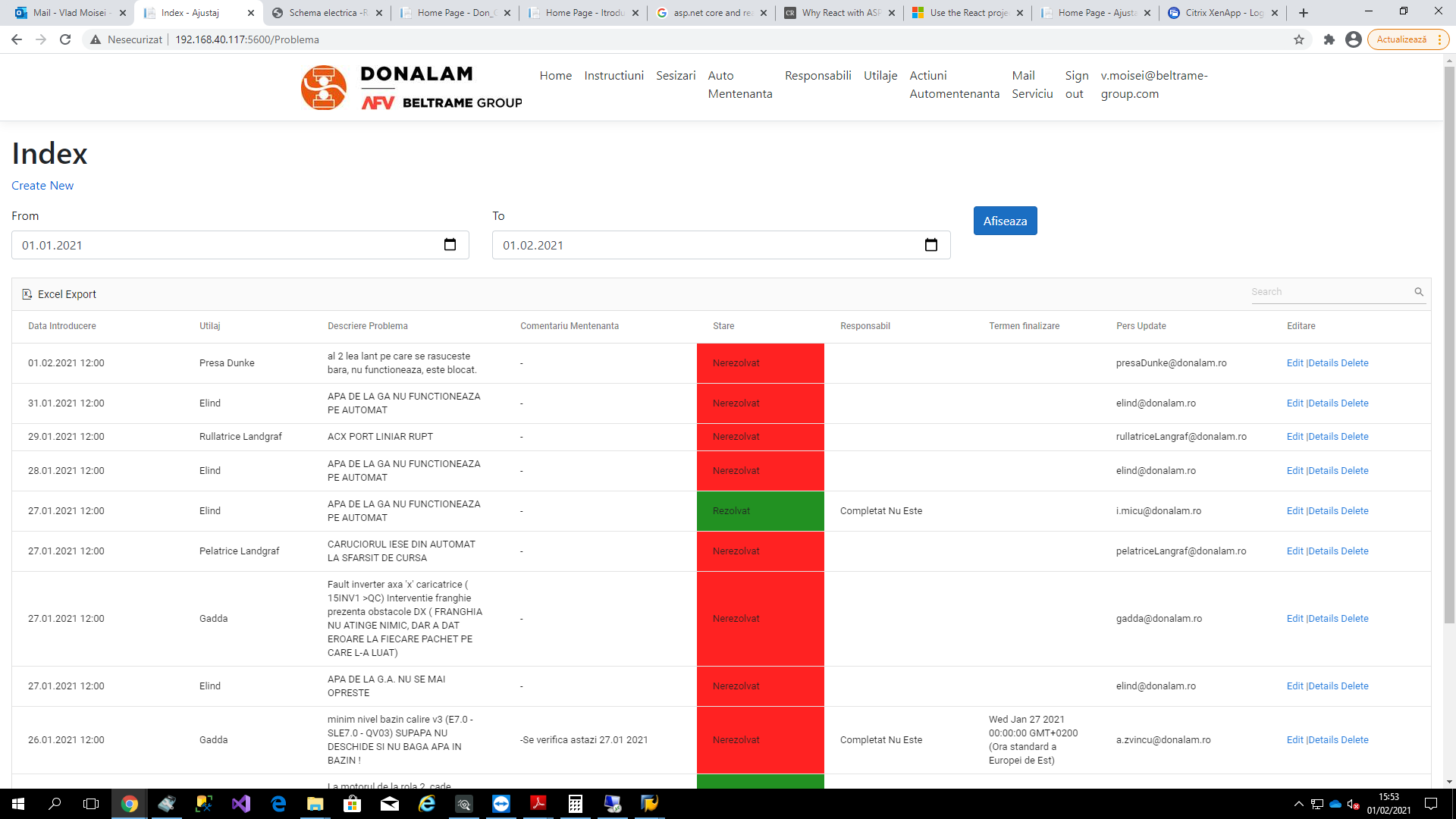
Task: Open Adobe Acrobat Reader from the taskbar
Action: click(x=538, y=804)
